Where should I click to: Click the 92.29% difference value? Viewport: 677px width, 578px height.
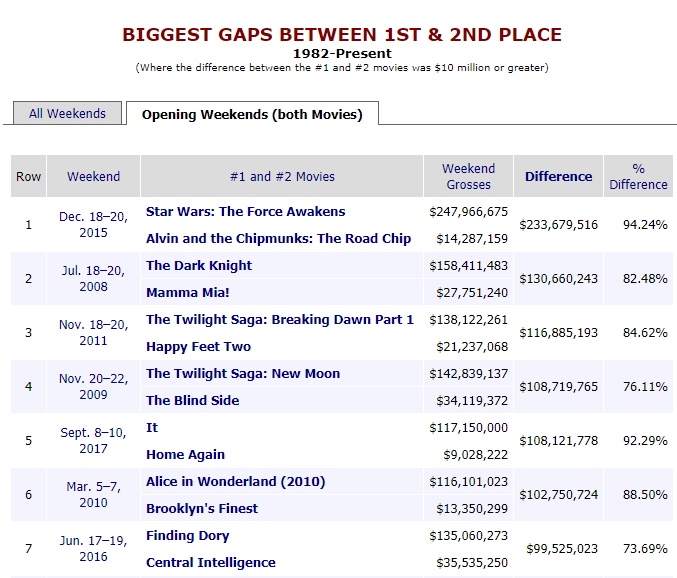(x=645, y=440)
